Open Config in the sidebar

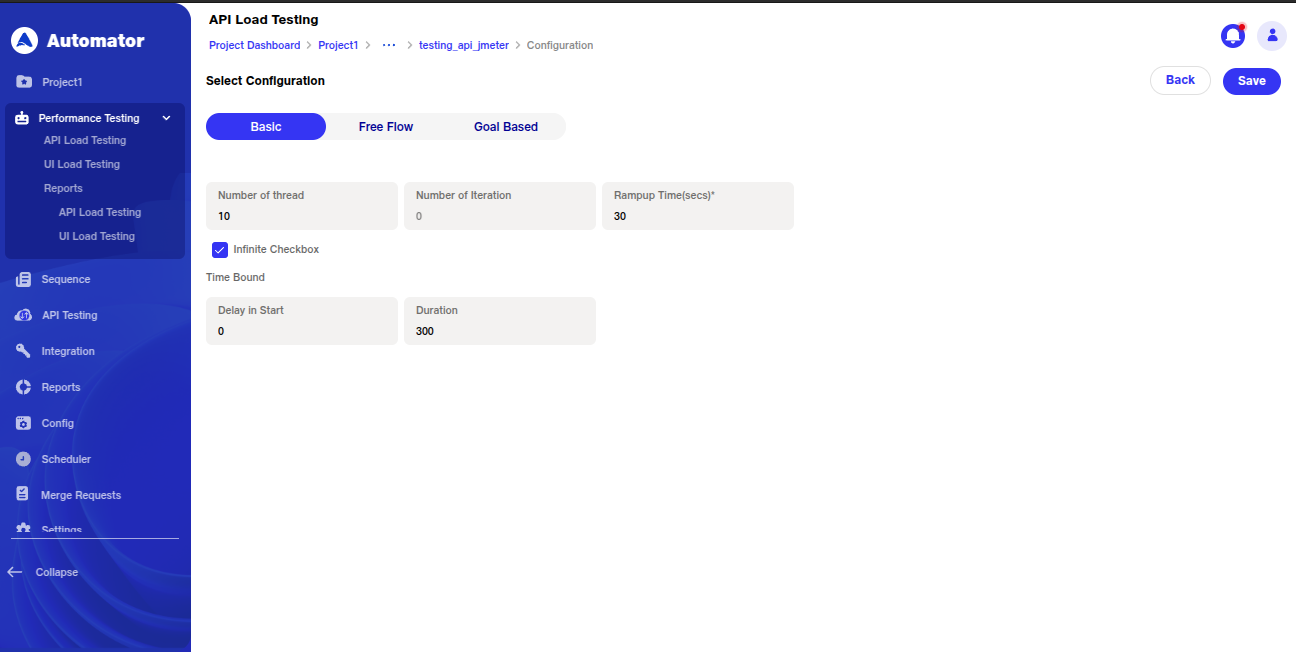pyautogui.click(x=58, y=423)
